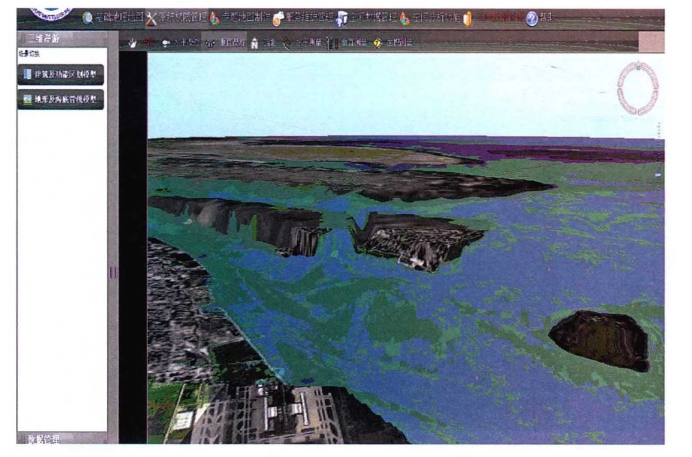Click the north arrow 指北 tool

[x=263, y=43]
